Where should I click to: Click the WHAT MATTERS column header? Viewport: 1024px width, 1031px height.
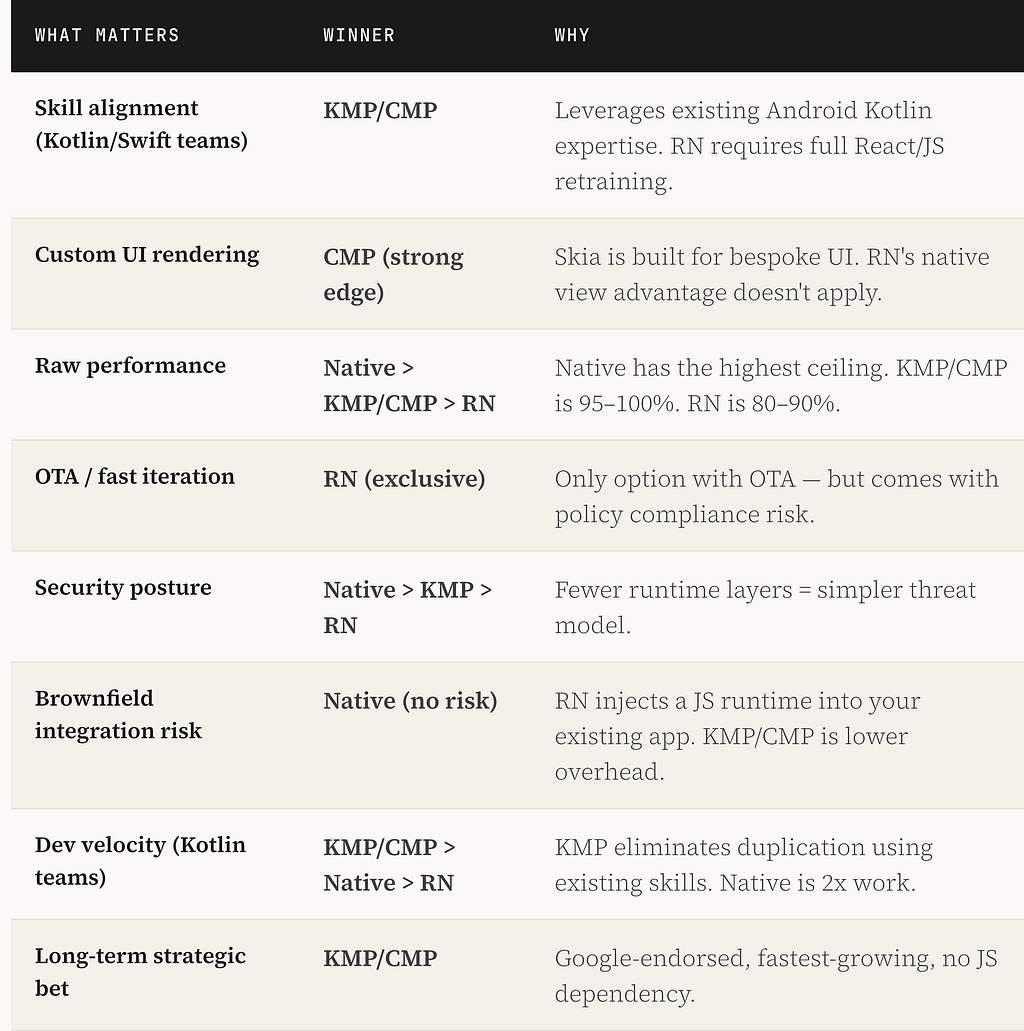pos(107,35)
